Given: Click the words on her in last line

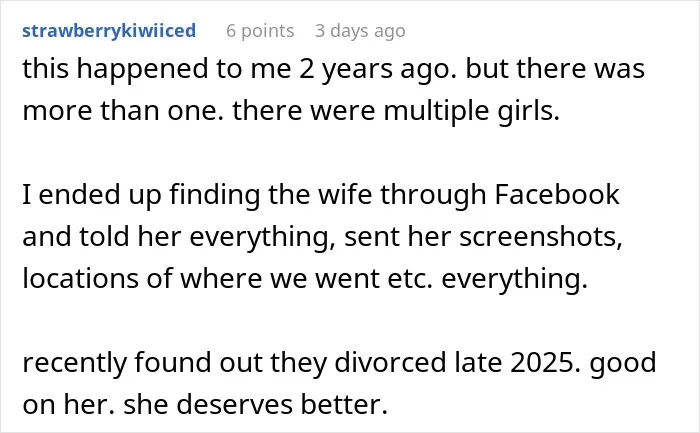Looking at the screenshot, I should pyautogui.click(x=69, y=404).
